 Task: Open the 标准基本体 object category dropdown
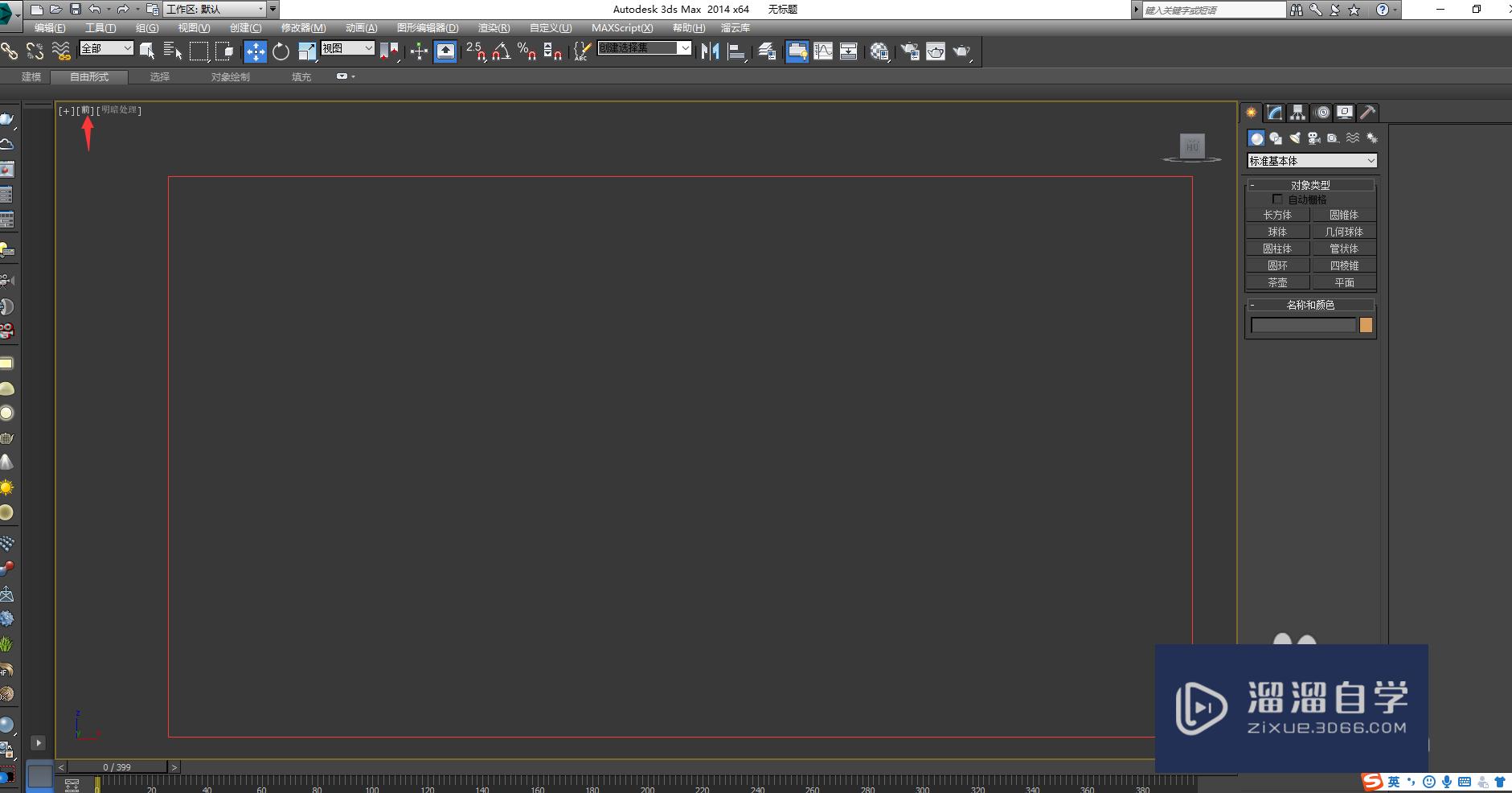click(x=1312, y=161)
